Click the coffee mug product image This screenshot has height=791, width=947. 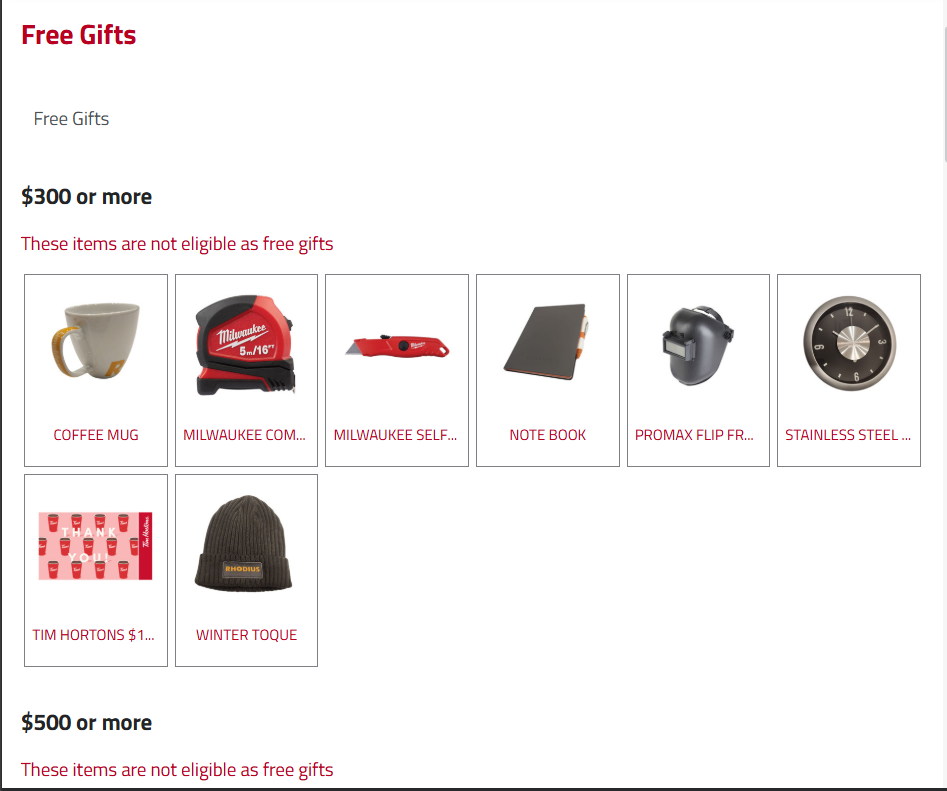point(95,341)
